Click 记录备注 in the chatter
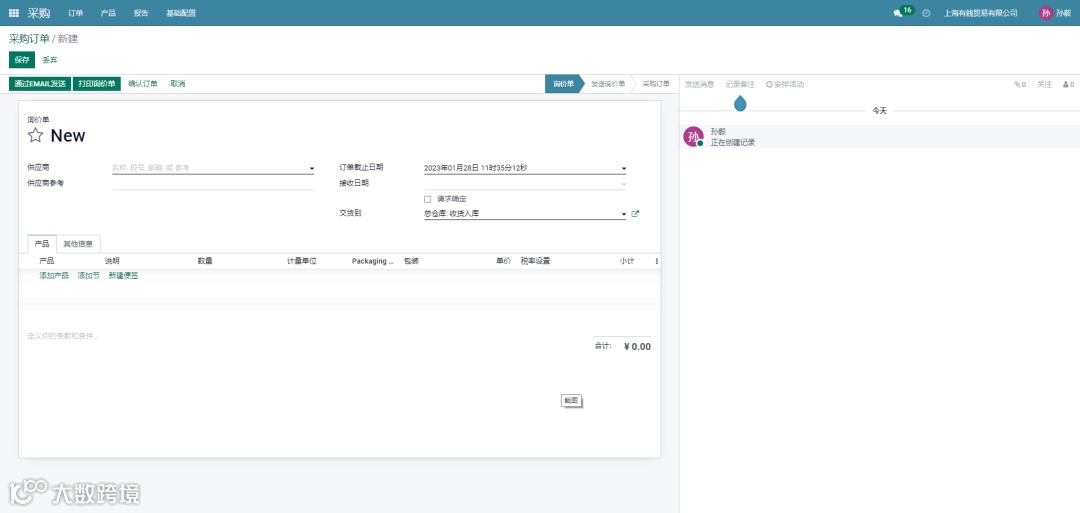Viewport: 1080px width, 513px height. pyautogui.click(x=740, y=84)
